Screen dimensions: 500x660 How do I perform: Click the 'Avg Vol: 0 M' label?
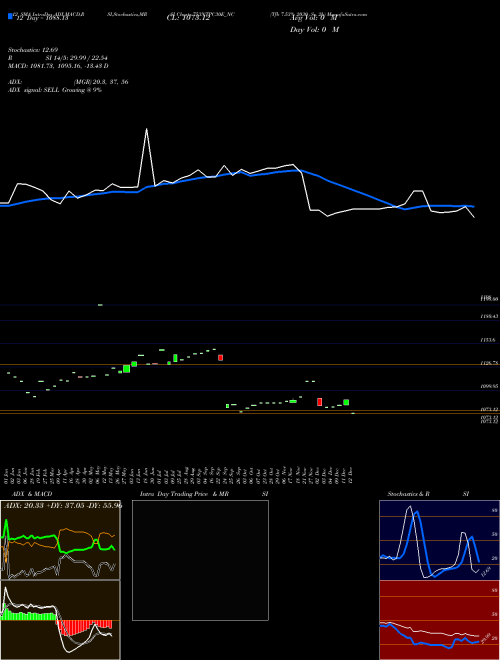pyautogui.click(x=314, y=19)
